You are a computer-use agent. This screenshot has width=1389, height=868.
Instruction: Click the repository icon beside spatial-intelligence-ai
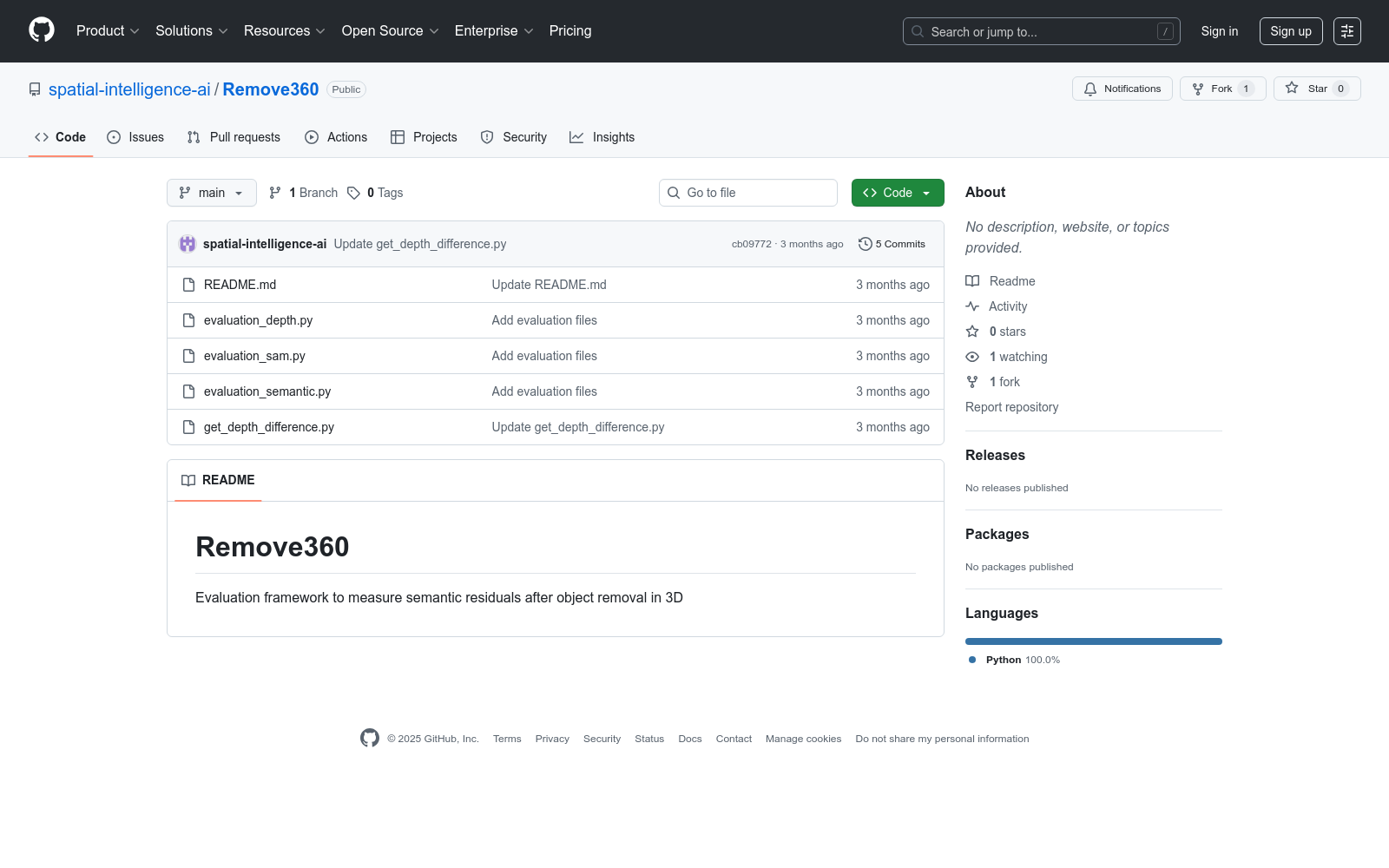coord(35,89)
